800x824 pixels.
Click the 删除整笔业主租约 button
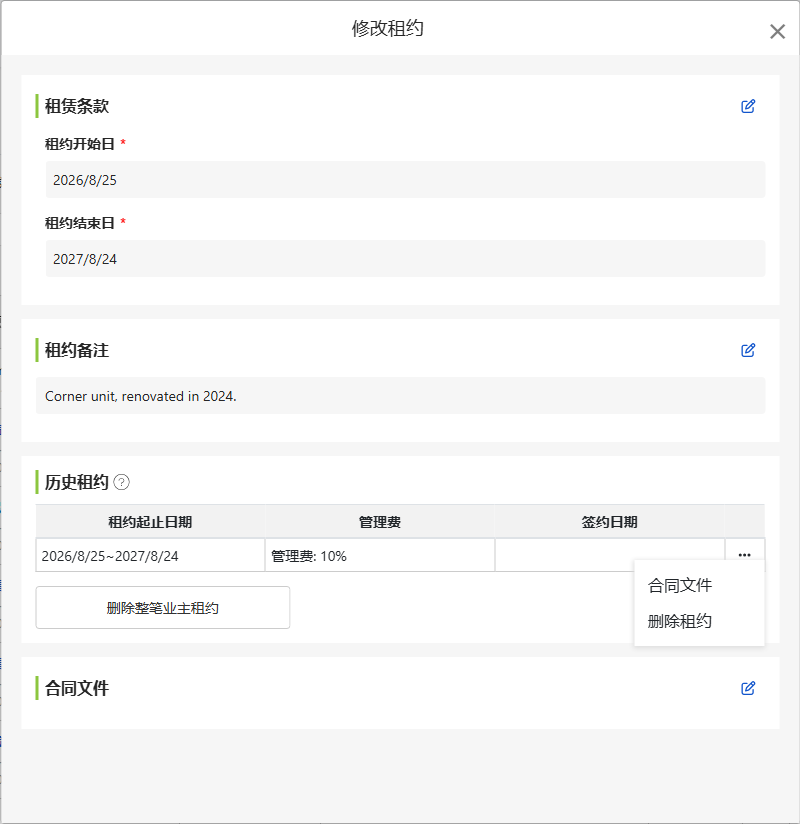click(x=163, y=607)
